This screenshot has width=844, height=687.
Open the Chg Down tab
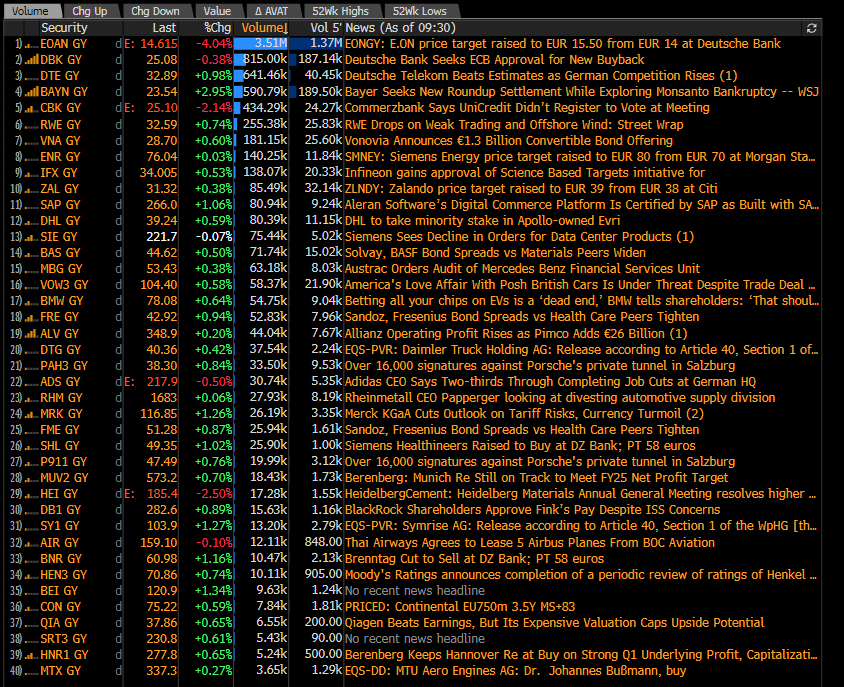click(155, 11)
